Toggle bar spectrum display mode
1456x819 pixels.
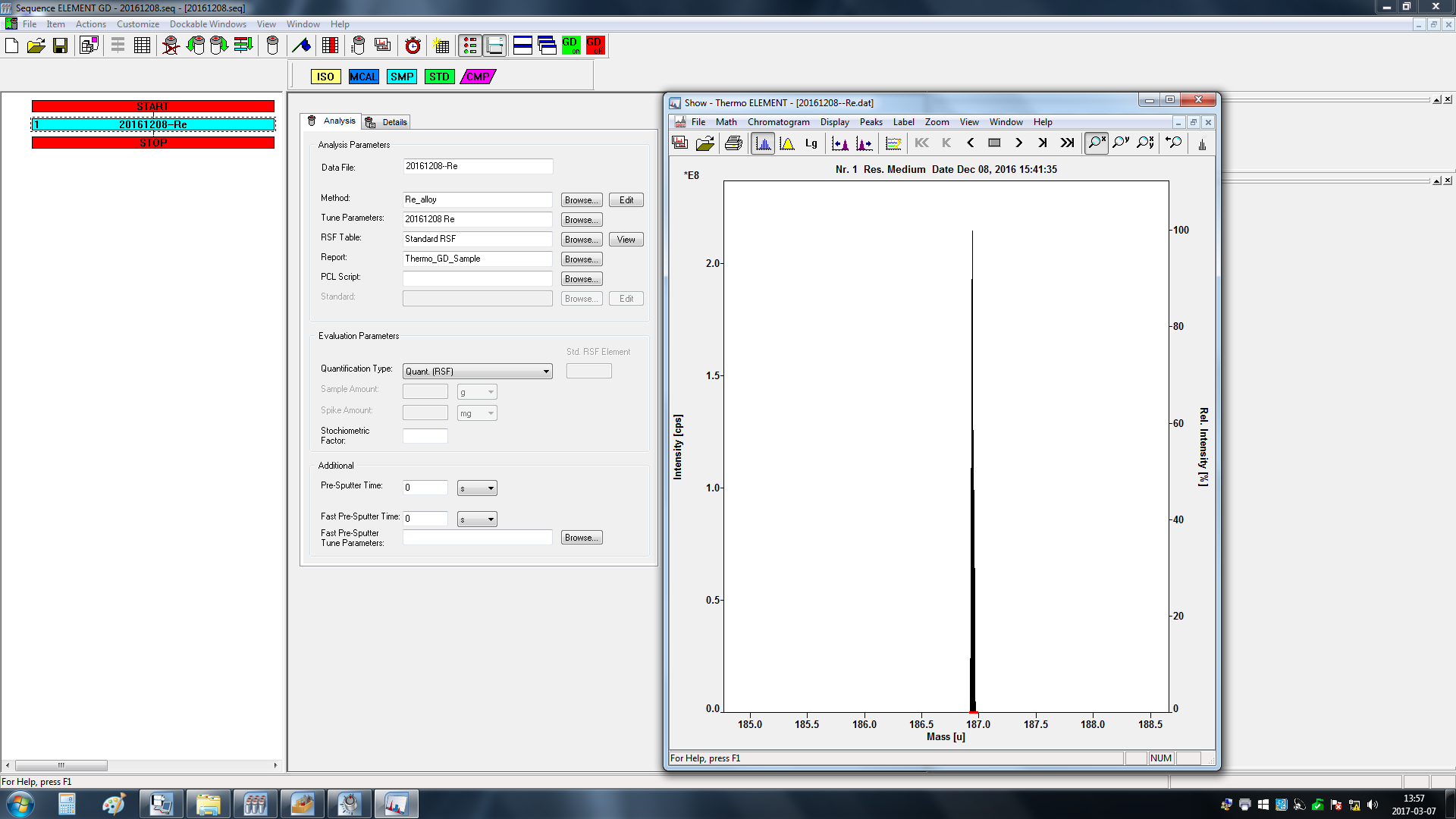(x=763, y=143)
